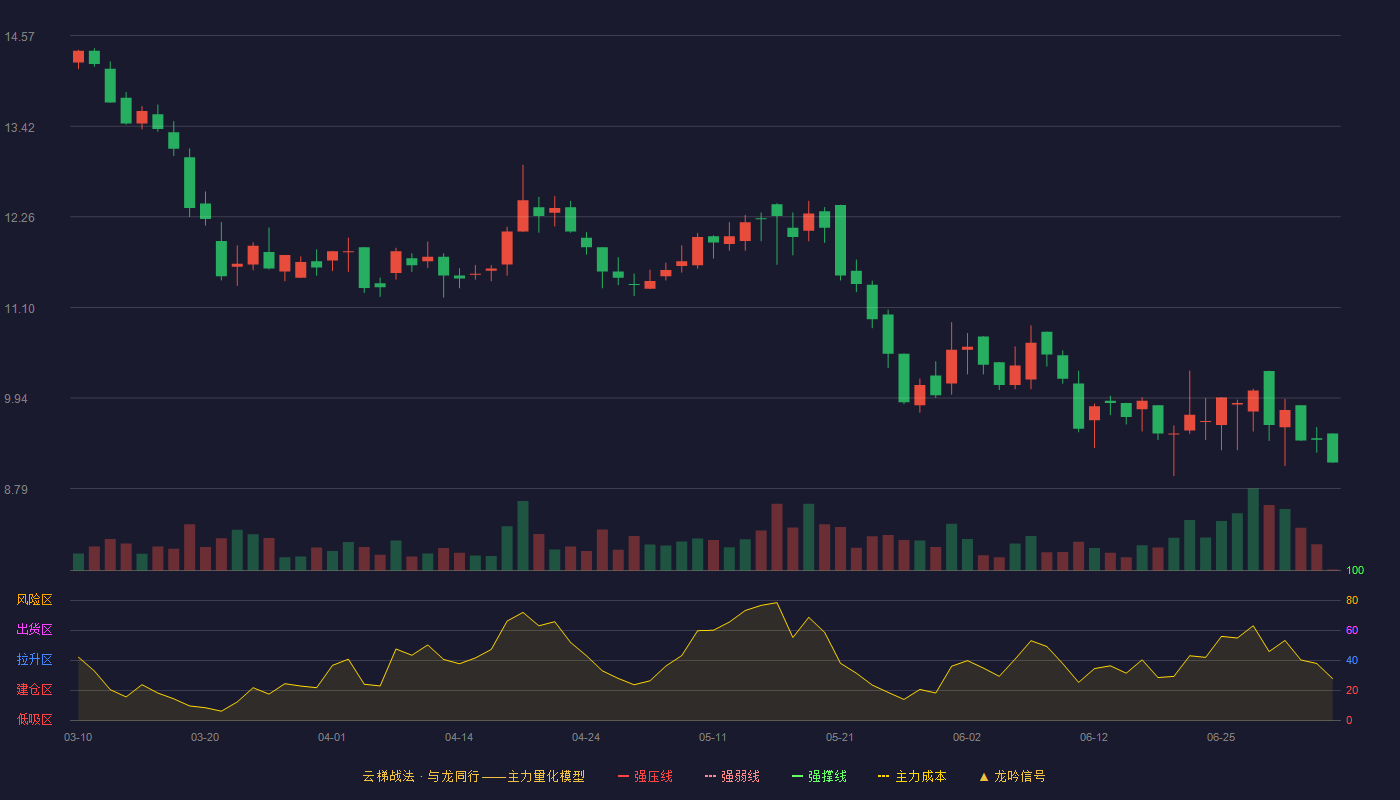The width and height of the screenshot is (1400, 800).
Task: Click the 04-01 date label
Action: [332, 737]
